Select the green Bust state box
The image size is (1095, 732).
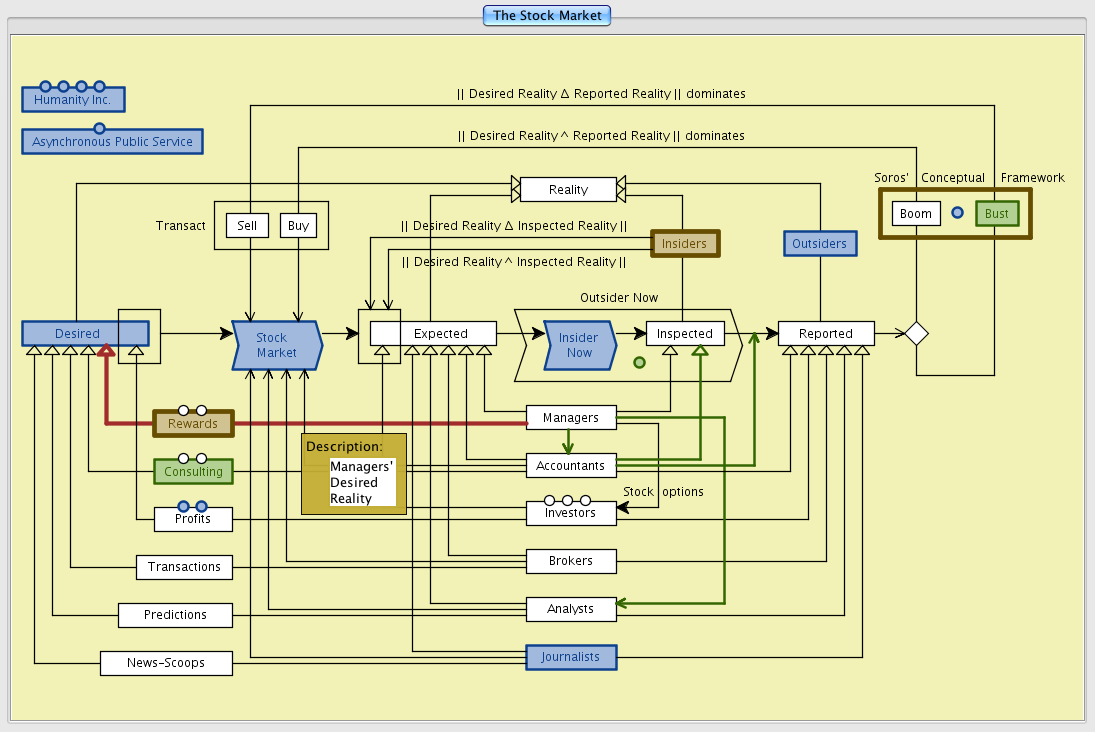[x=996, y=214]
